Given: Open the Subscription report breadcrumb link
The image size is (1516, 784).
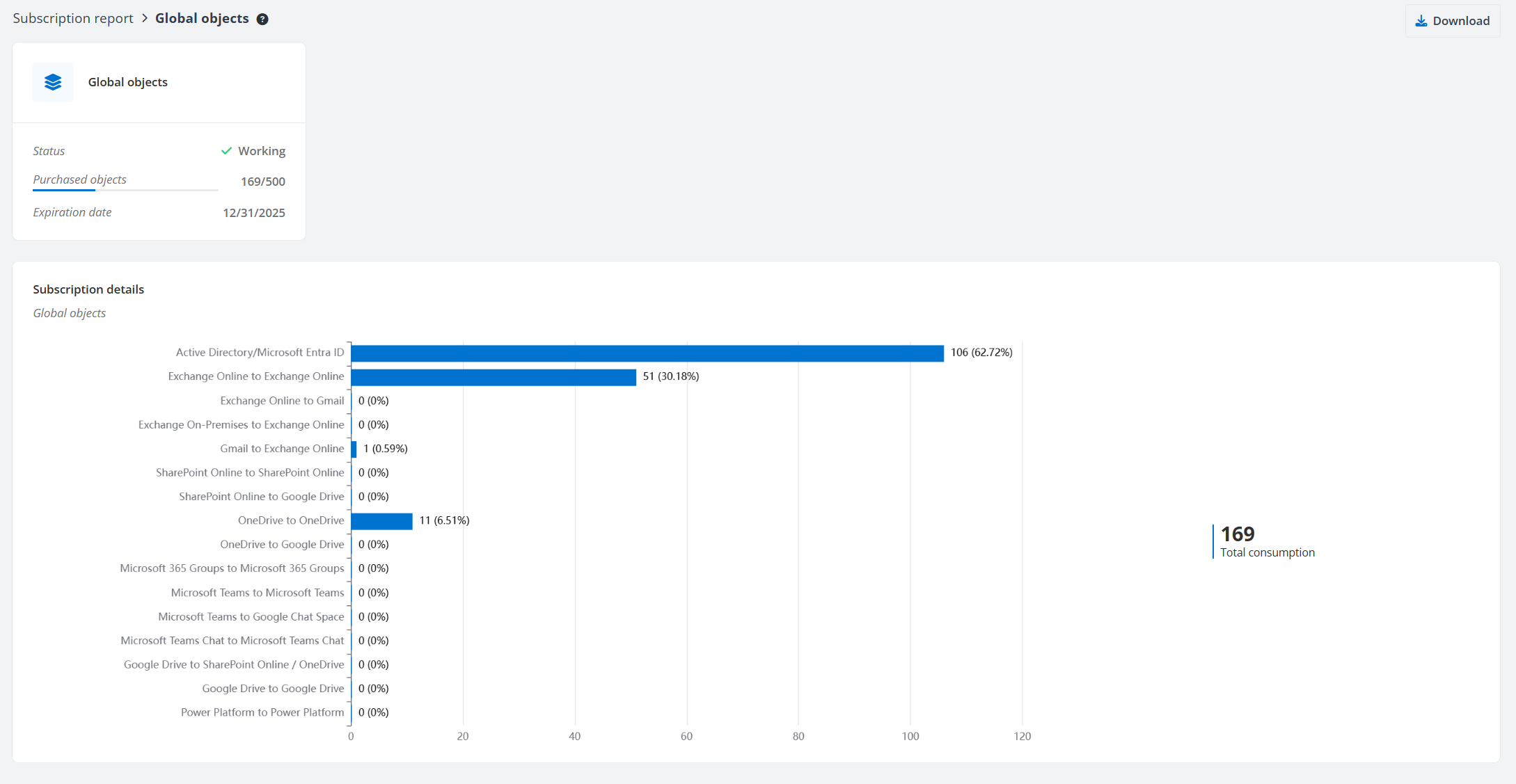Looking at the screenshot, I should (x=73, y=19).
